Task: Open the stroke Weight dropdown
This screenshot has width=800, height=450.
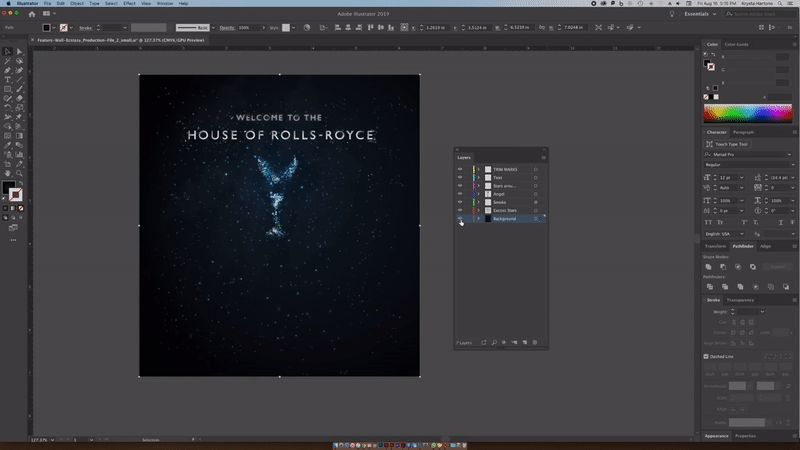Action: [x=762, y=312]
